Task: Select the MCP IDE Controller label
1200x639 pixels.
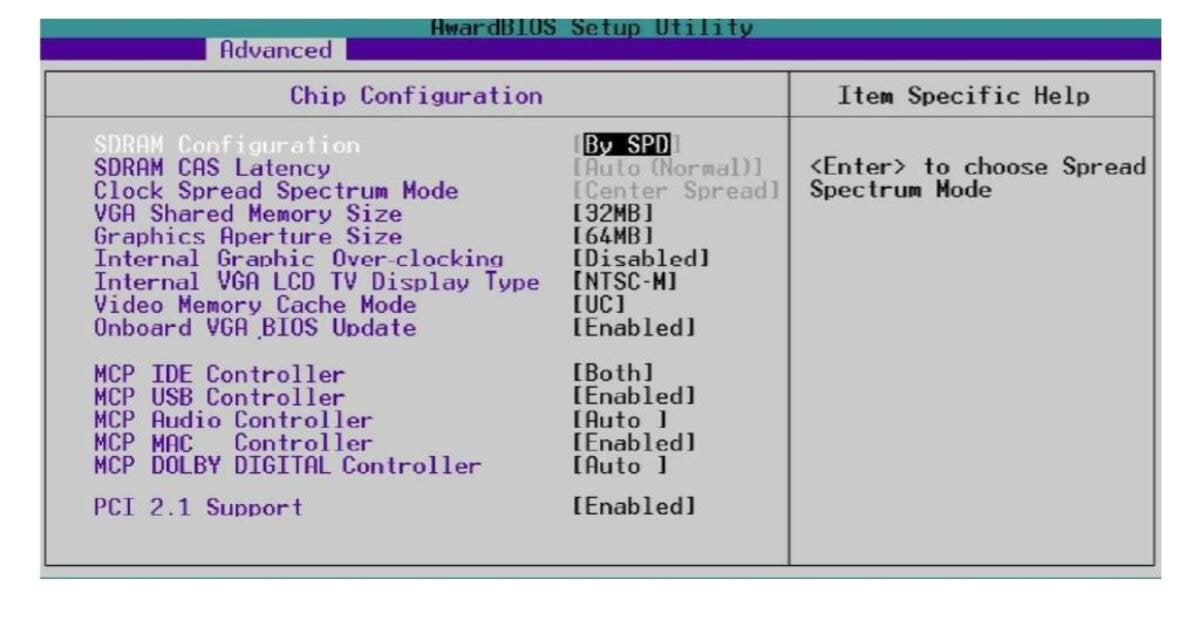Action: click(x=219, y=376)
